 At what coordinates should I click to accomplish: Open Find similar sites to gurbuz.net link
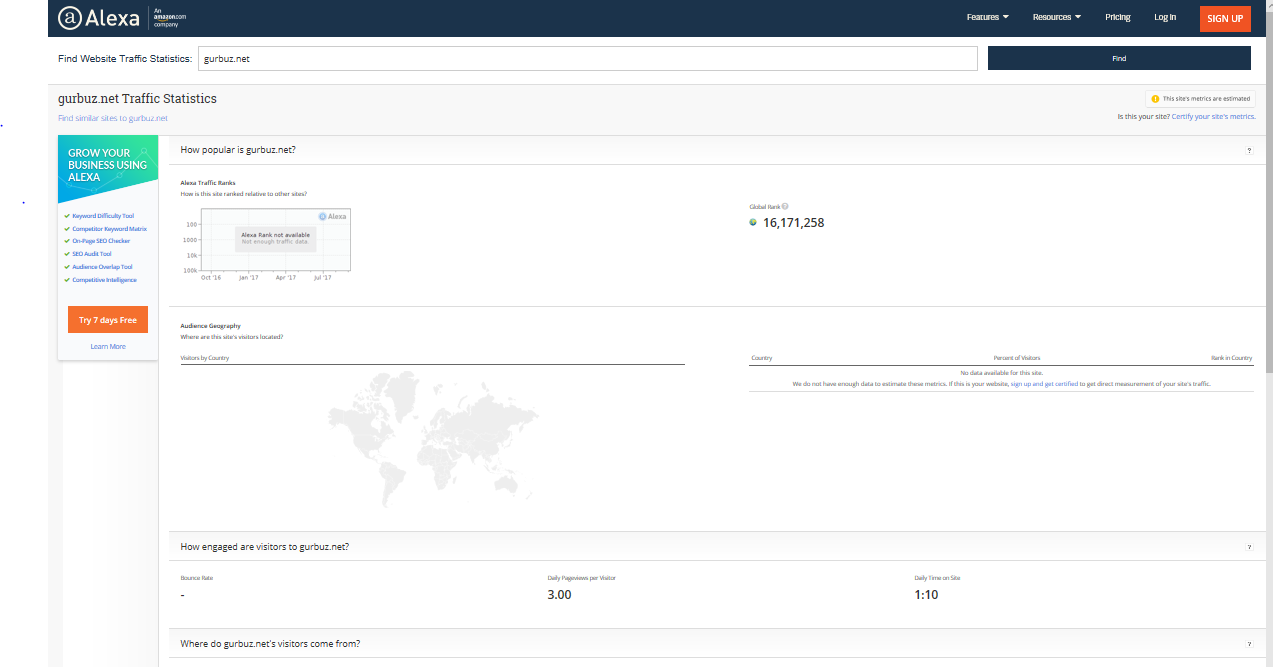(113, 118)
